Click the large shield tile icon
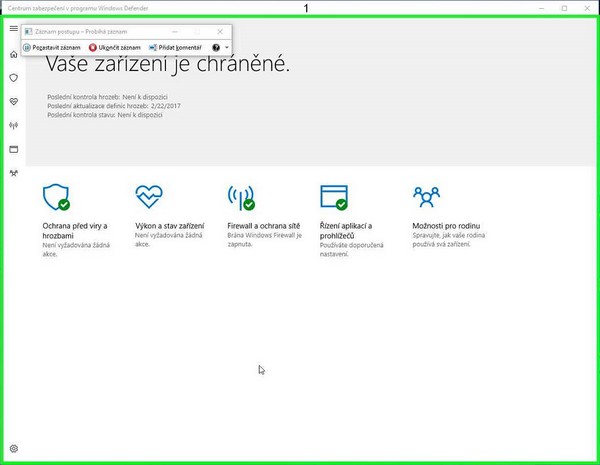This screenshot has height=465, width=600. [x=56, y=197]
